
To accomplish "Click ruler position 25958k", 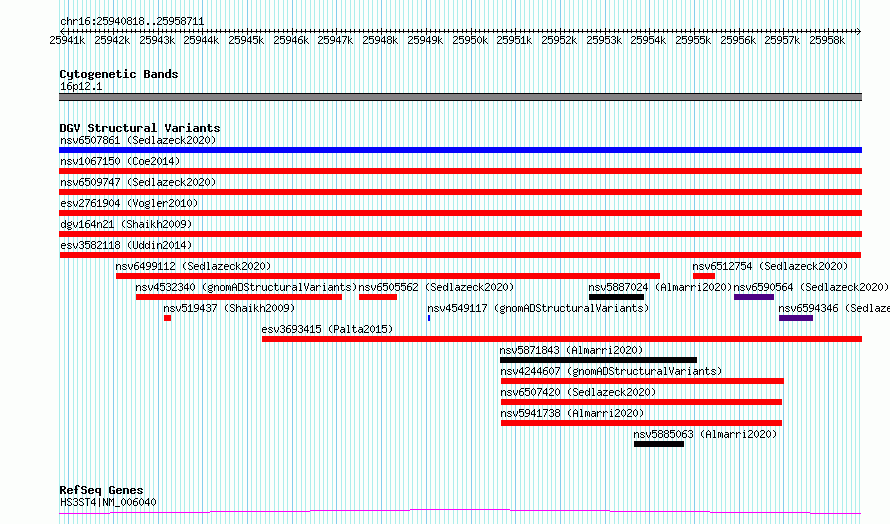I will 827,41.
